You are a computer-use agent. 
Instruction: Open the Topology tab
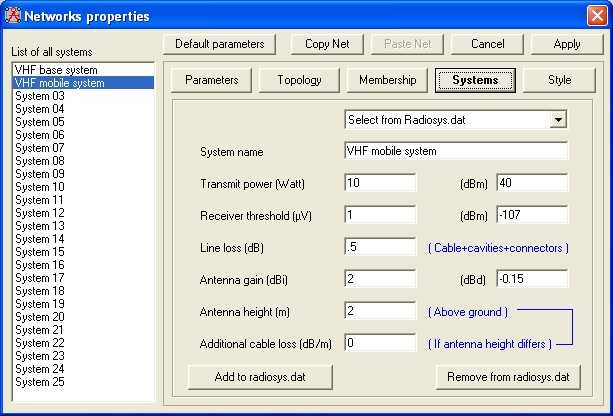point(299,80)
